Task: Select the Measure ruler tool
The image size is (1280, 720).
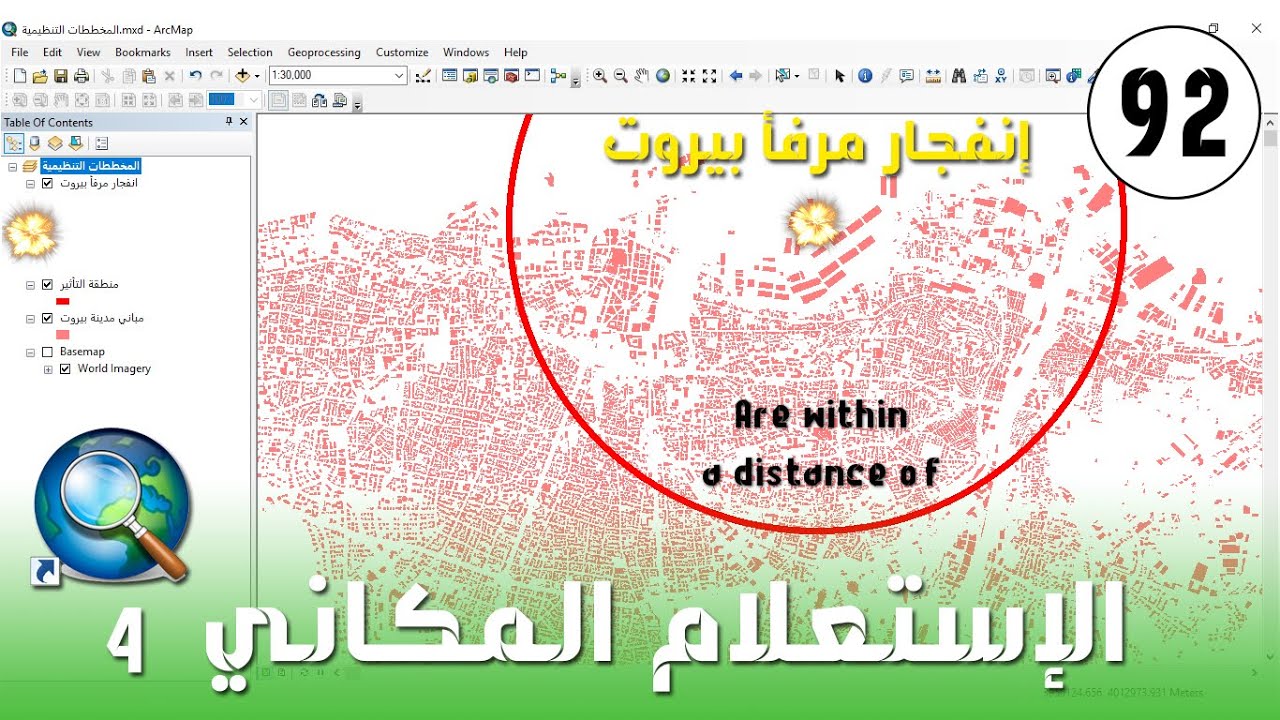Action: [x=933, y=76]
